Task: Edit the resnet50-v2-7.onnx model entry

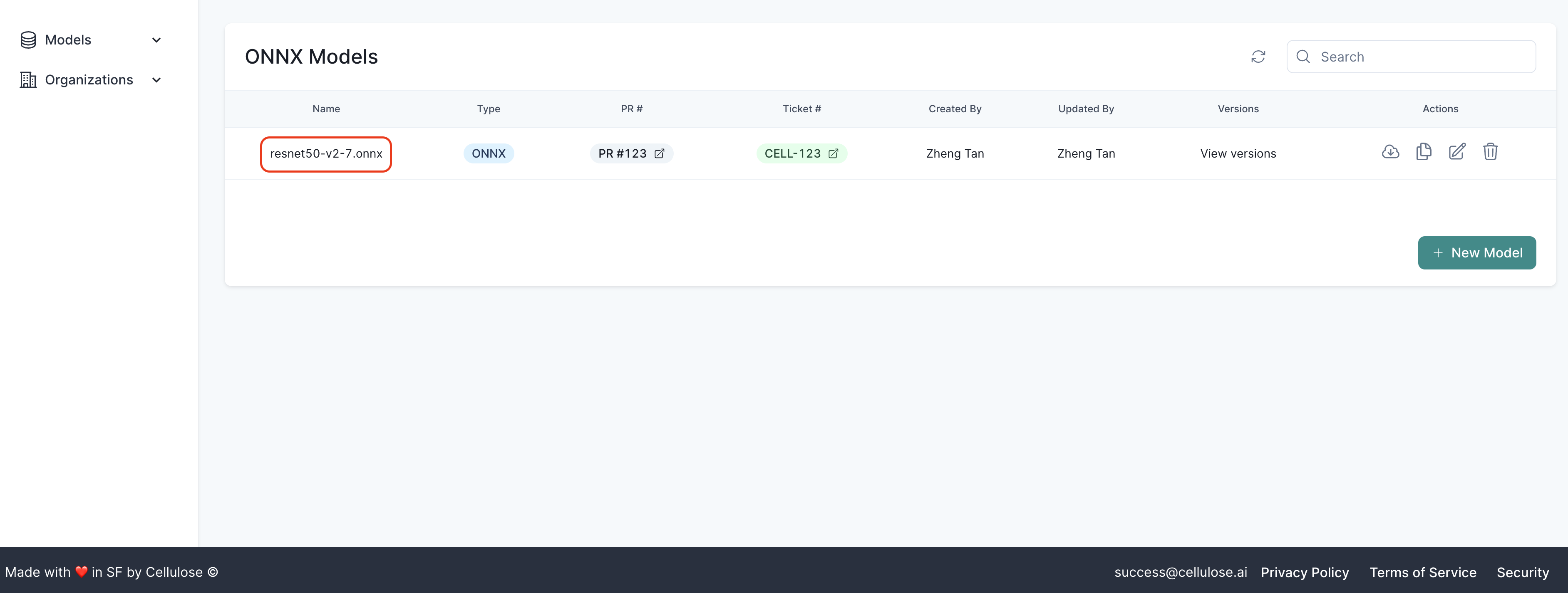Action: [1456, 151]
